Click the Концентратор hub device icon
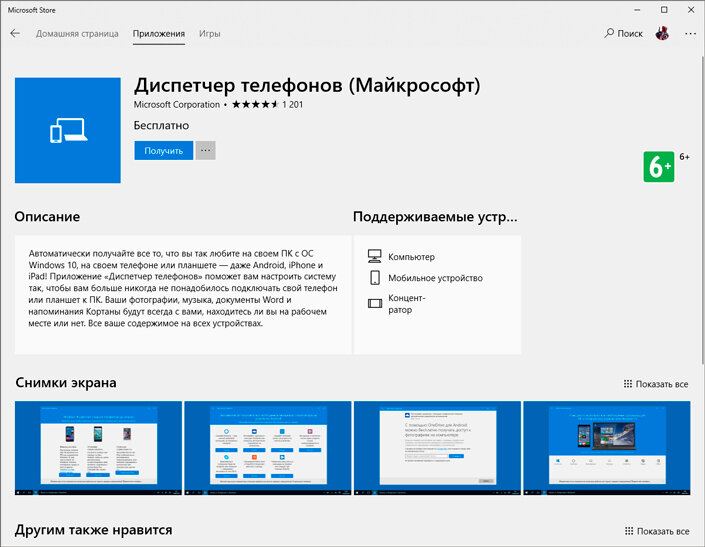 [x=375, y=303]
